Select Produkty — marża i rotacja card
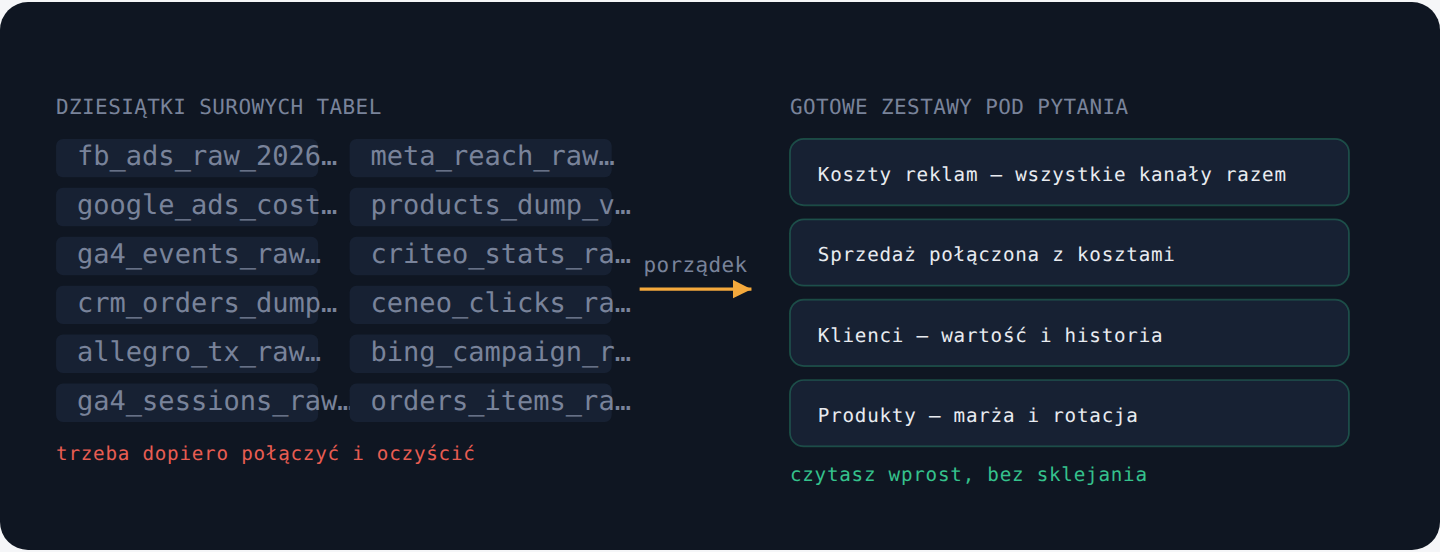 [1069, 413]
